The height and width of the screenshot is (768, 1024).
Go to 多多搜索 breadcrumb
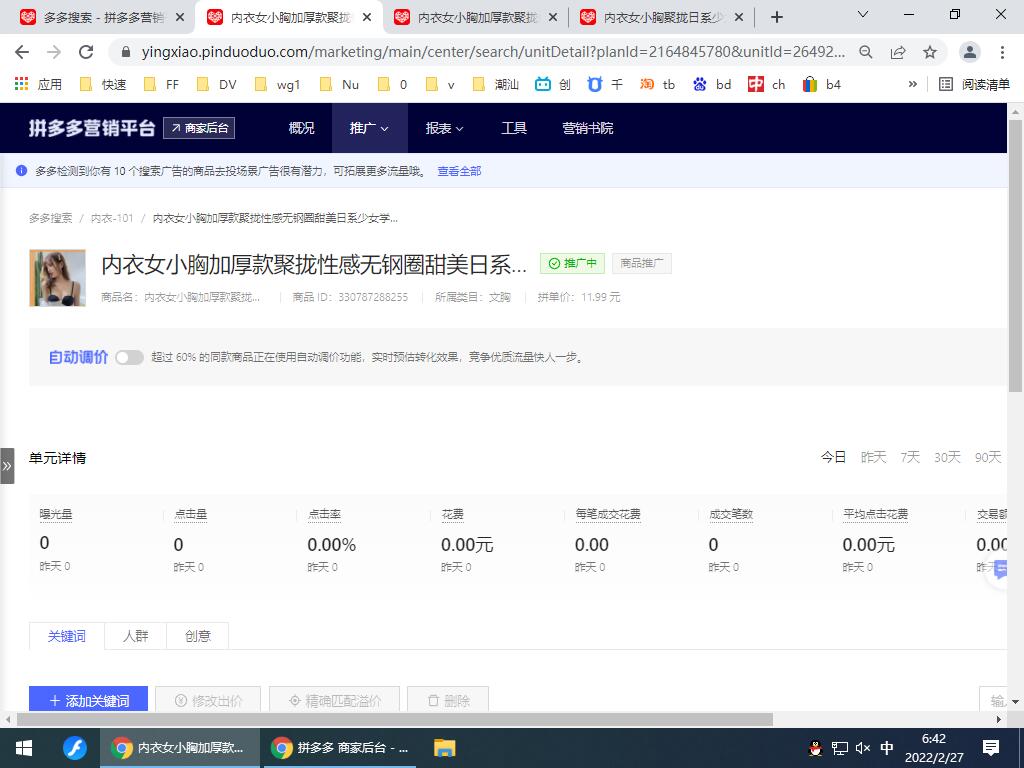pos(50,218)
